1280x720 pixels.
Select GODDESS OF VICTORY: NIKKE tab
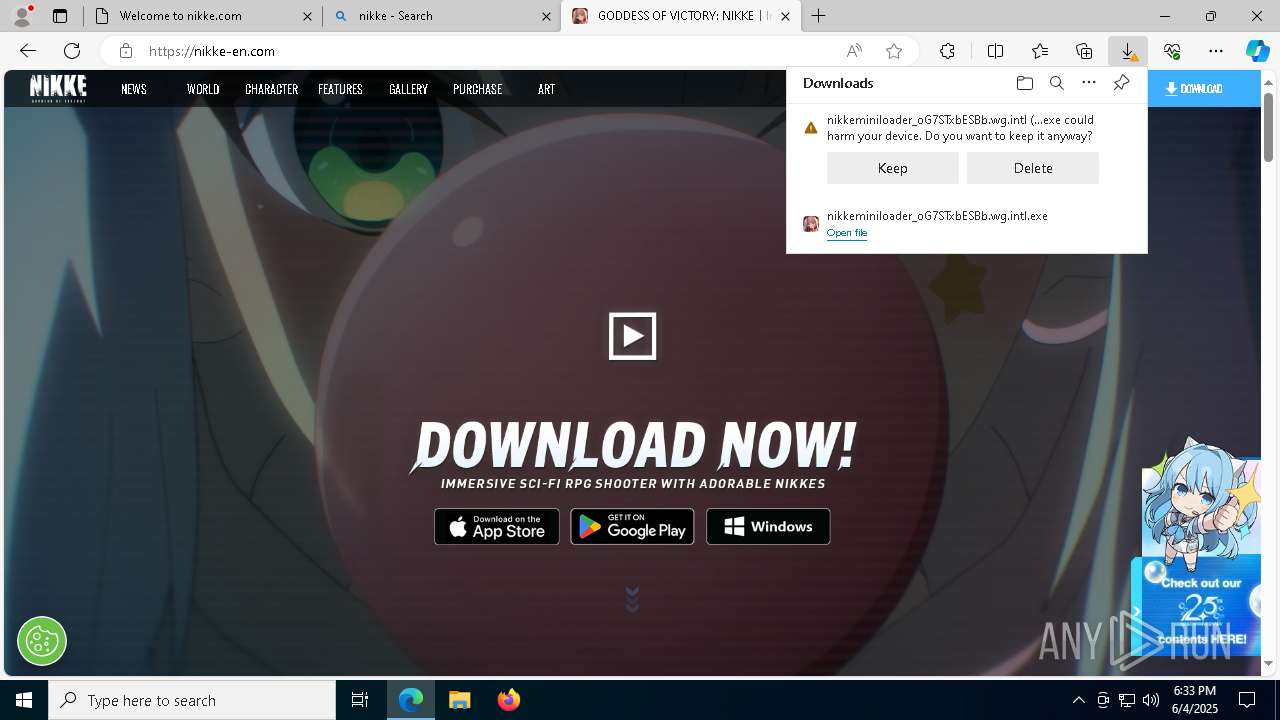[680, 16]
